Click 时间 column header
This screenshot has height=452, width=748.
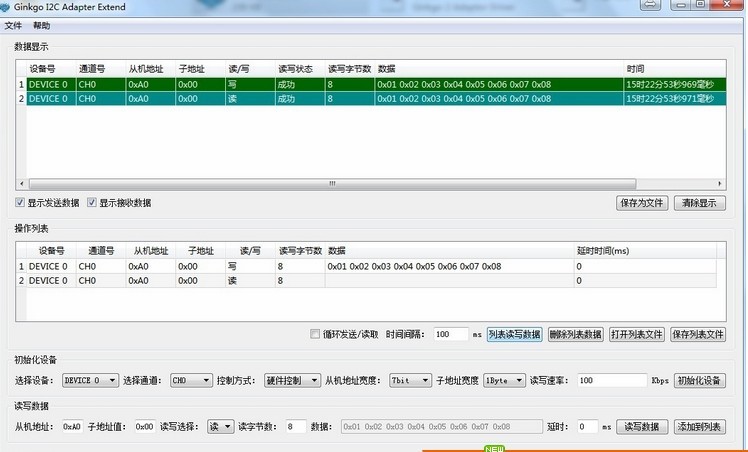coord(675,69)
